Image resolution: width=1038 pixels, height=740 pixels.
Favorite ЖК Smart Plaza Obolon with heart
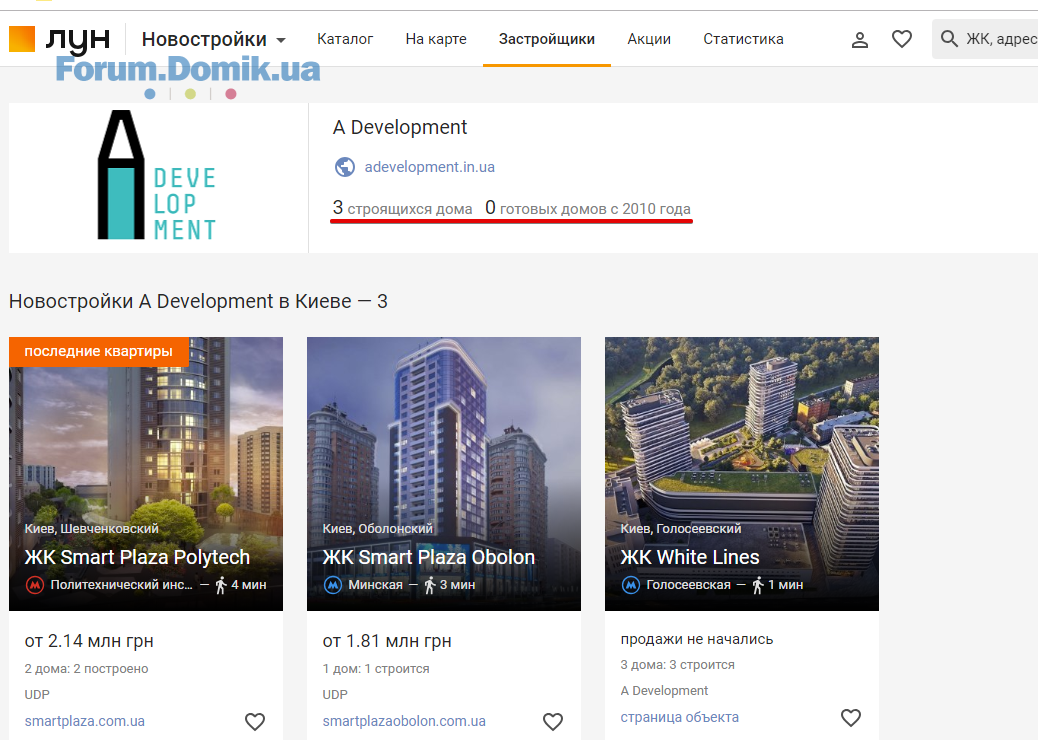coord(553,721)
